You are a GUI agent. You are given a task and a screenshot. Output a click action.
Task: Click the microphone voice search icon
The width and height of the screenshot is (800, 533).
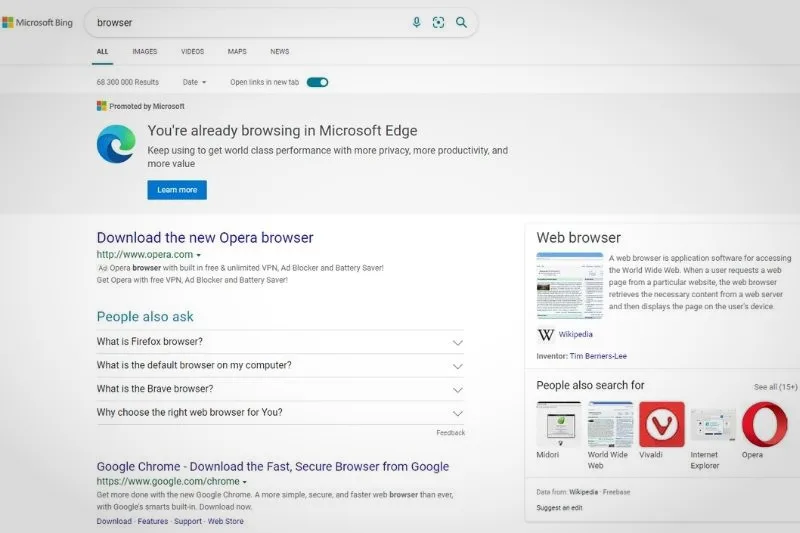coord(416,22)
